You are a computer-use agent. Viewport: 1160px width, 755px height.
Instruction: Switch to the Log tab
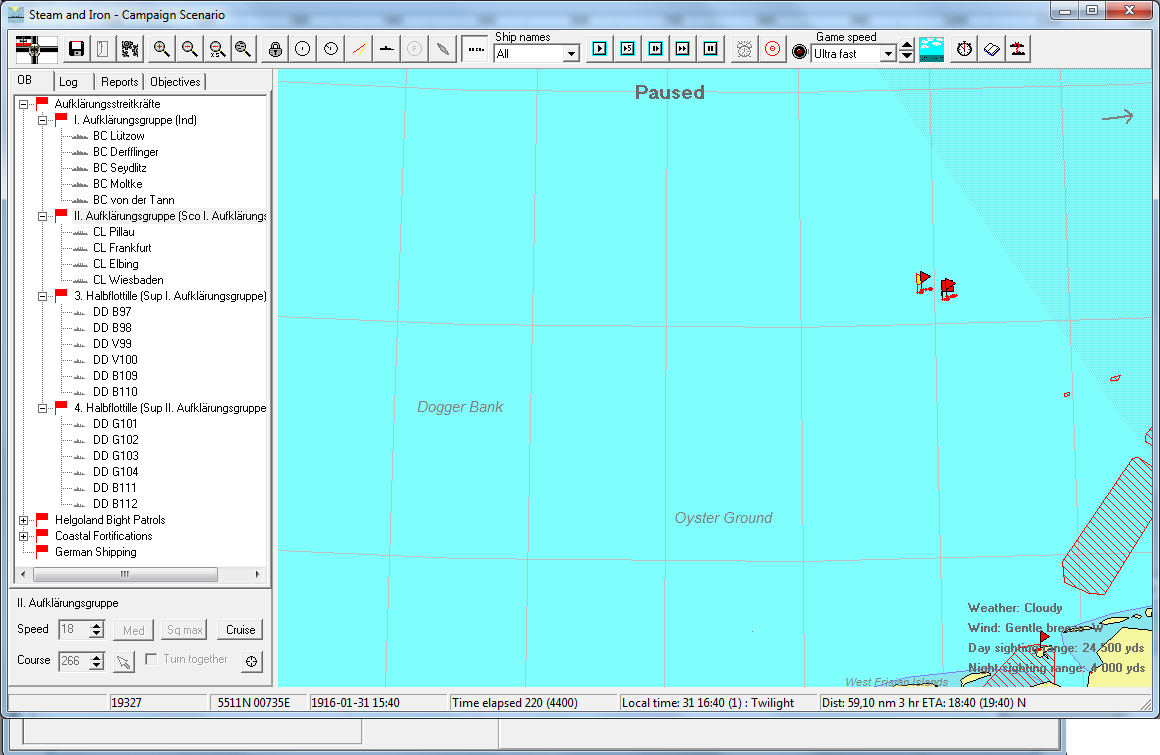coord(73,82)
